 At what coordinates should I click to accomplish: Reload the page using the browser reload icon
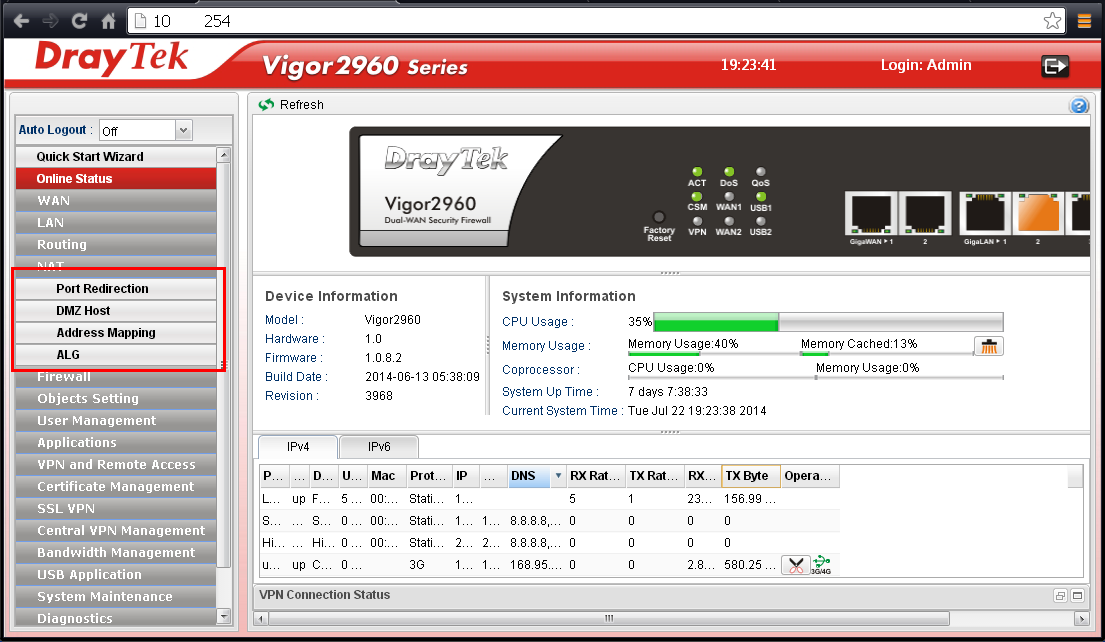click(x=80, y=21)
